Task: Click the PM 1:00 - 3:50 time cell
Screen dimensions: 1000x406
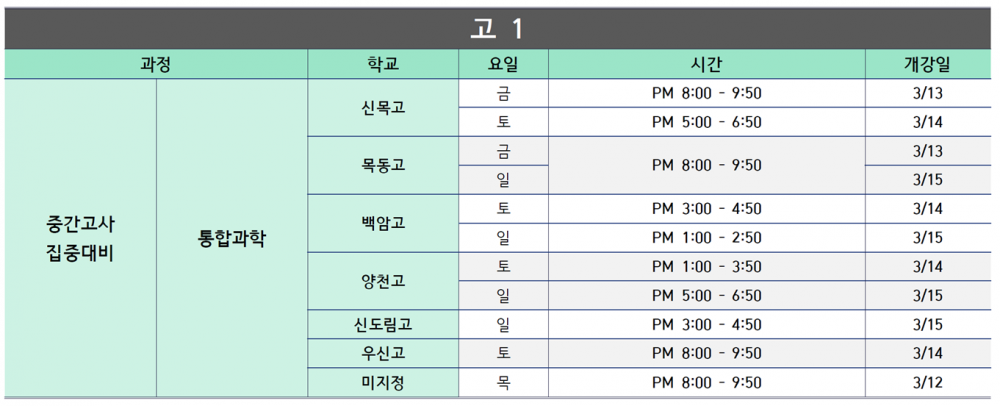Action: [707, 266]
